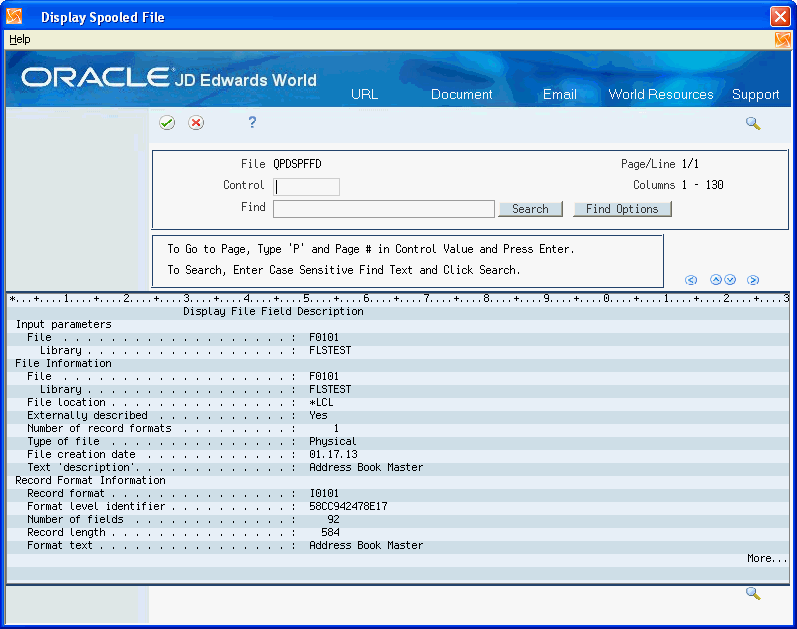
Task: Page up with the up arrow icon
Action: point(716,279)
